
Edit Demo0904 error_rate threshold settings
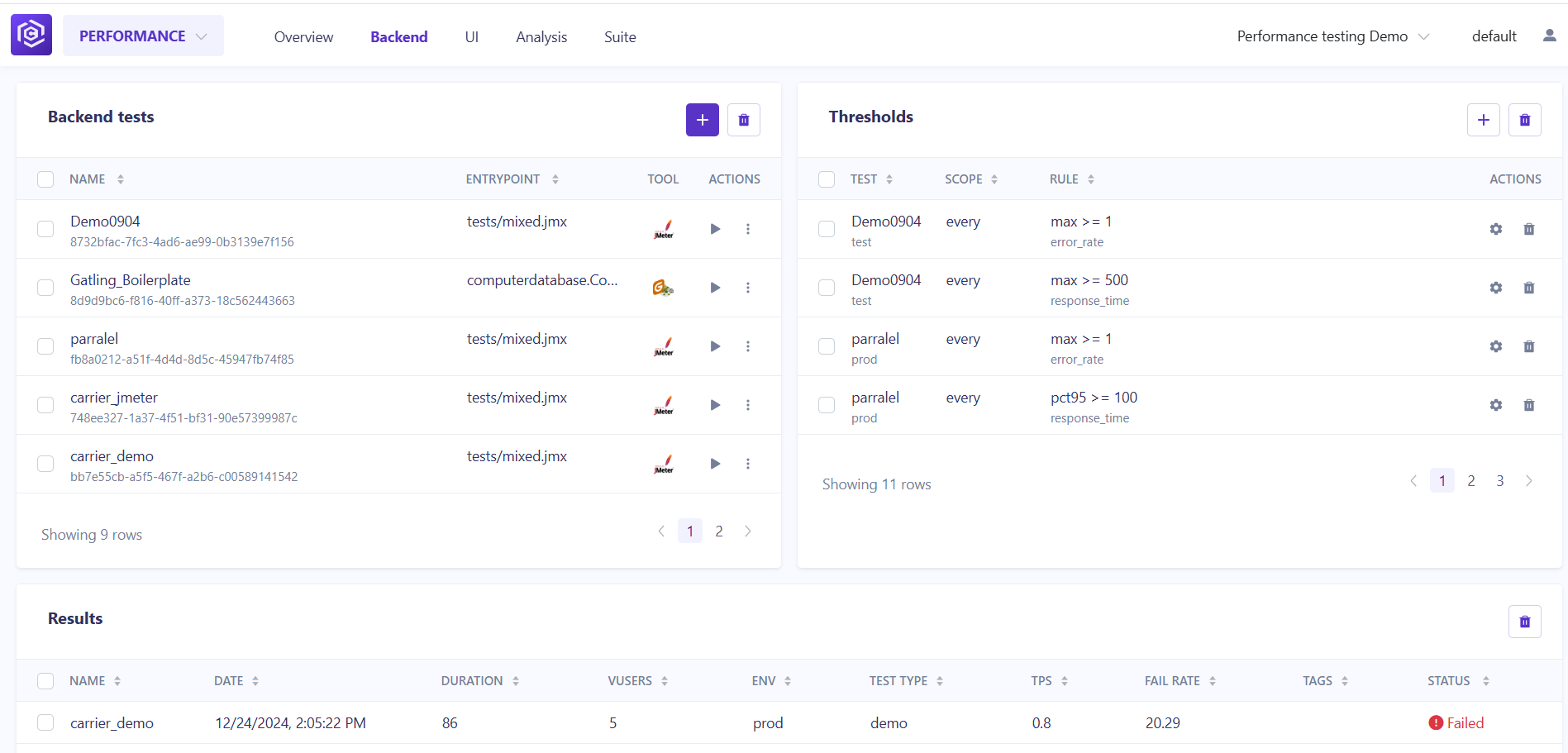[1495, 229]
